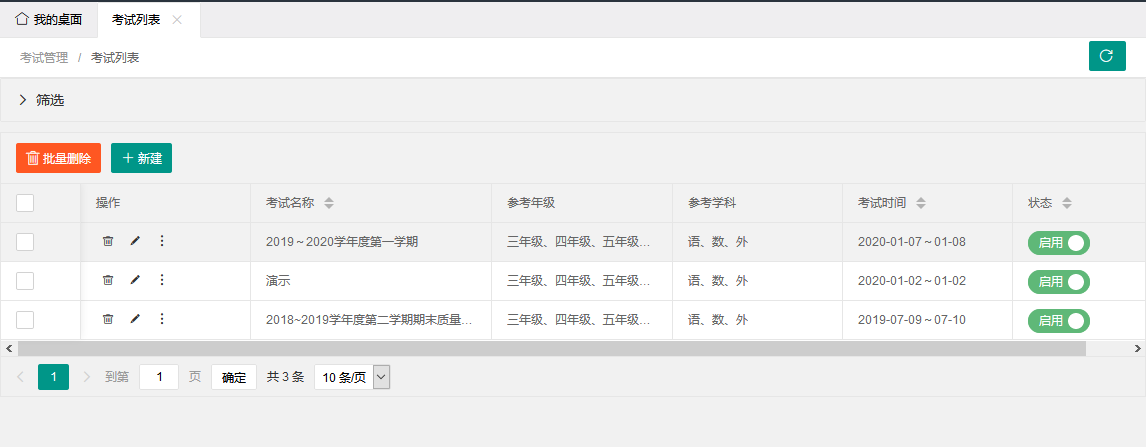Sort the table by 考试时间 column
This screenshot has height=447, width=1146.
coord(921,203)
